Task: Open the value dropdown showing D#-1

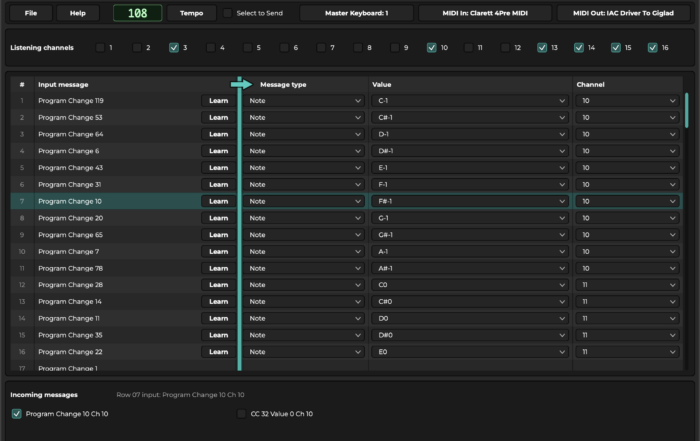Action: [470, 151]
